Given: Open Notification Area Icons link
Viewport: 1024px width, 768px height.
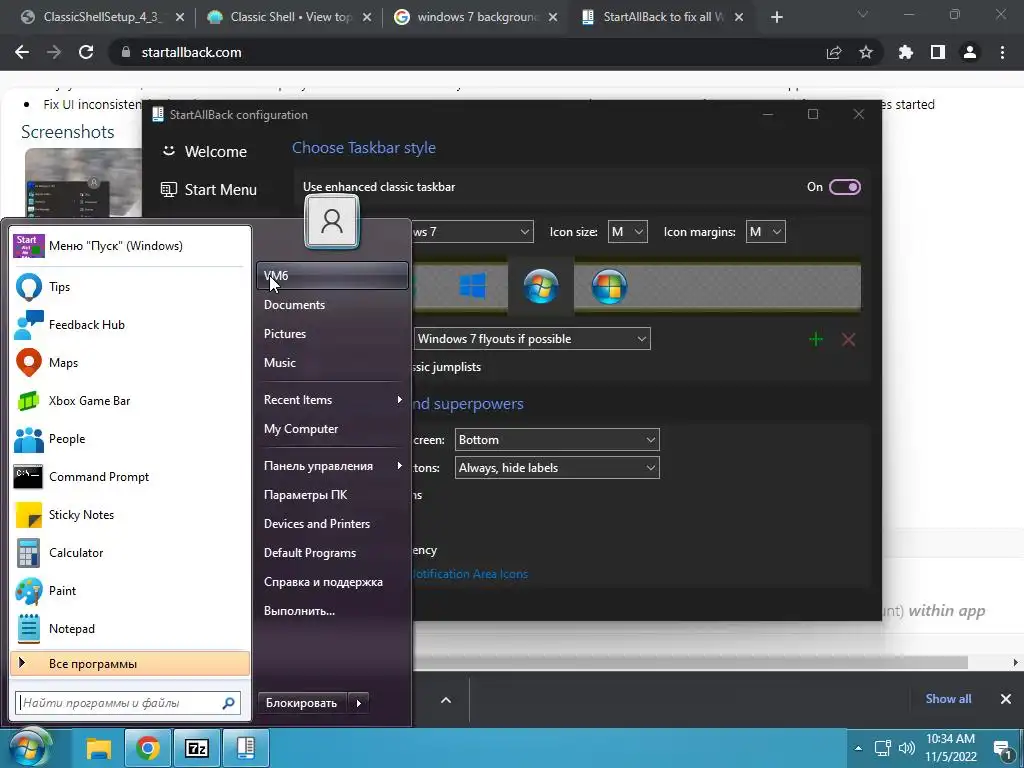Looking at the screenshot, I should (470, 574).
